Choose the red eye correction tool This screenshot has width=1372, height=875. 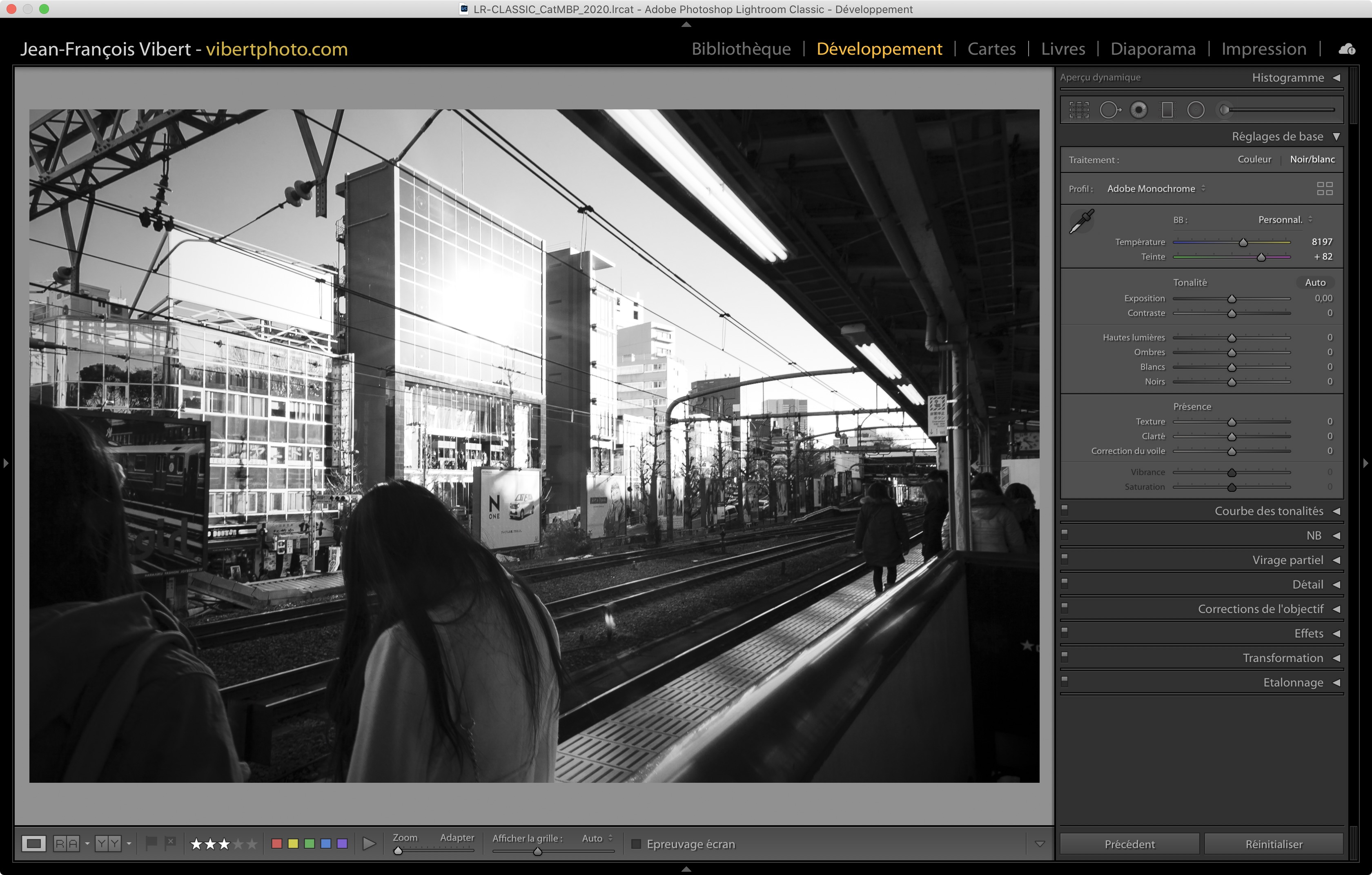pos(1138,110)
